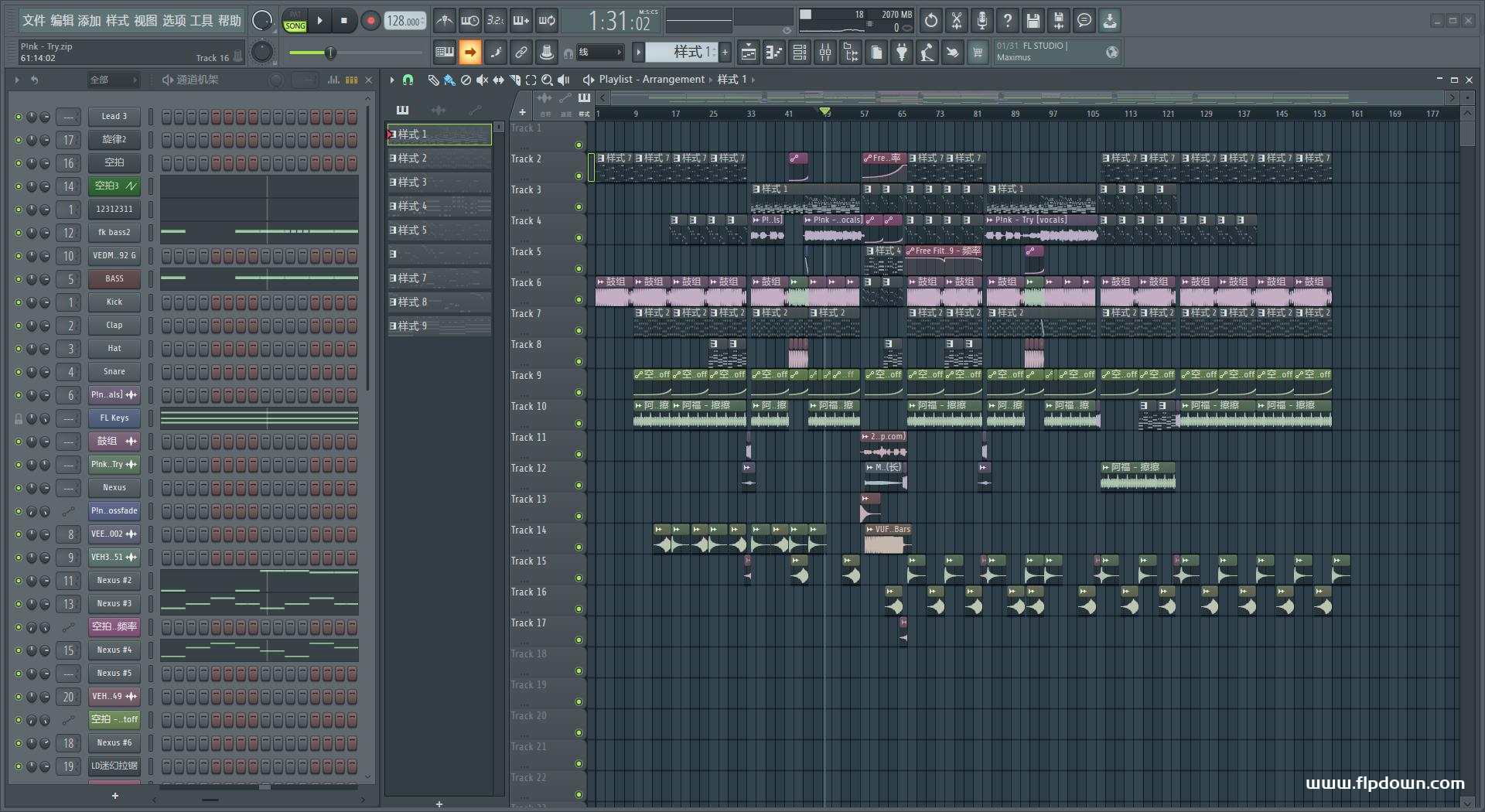Image resolution: width=1485 pixels, height=812 pixels.
Task: Open the Piano roll toolbar icon
Action: click(773, 53)
